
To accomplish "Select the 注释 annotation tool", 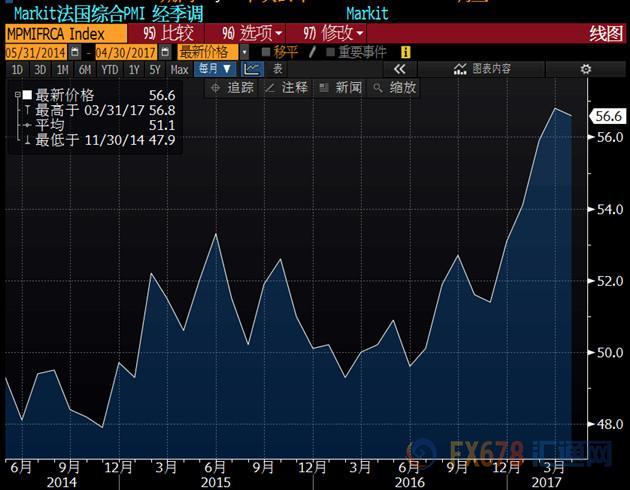I will click(x=286, y=88).
